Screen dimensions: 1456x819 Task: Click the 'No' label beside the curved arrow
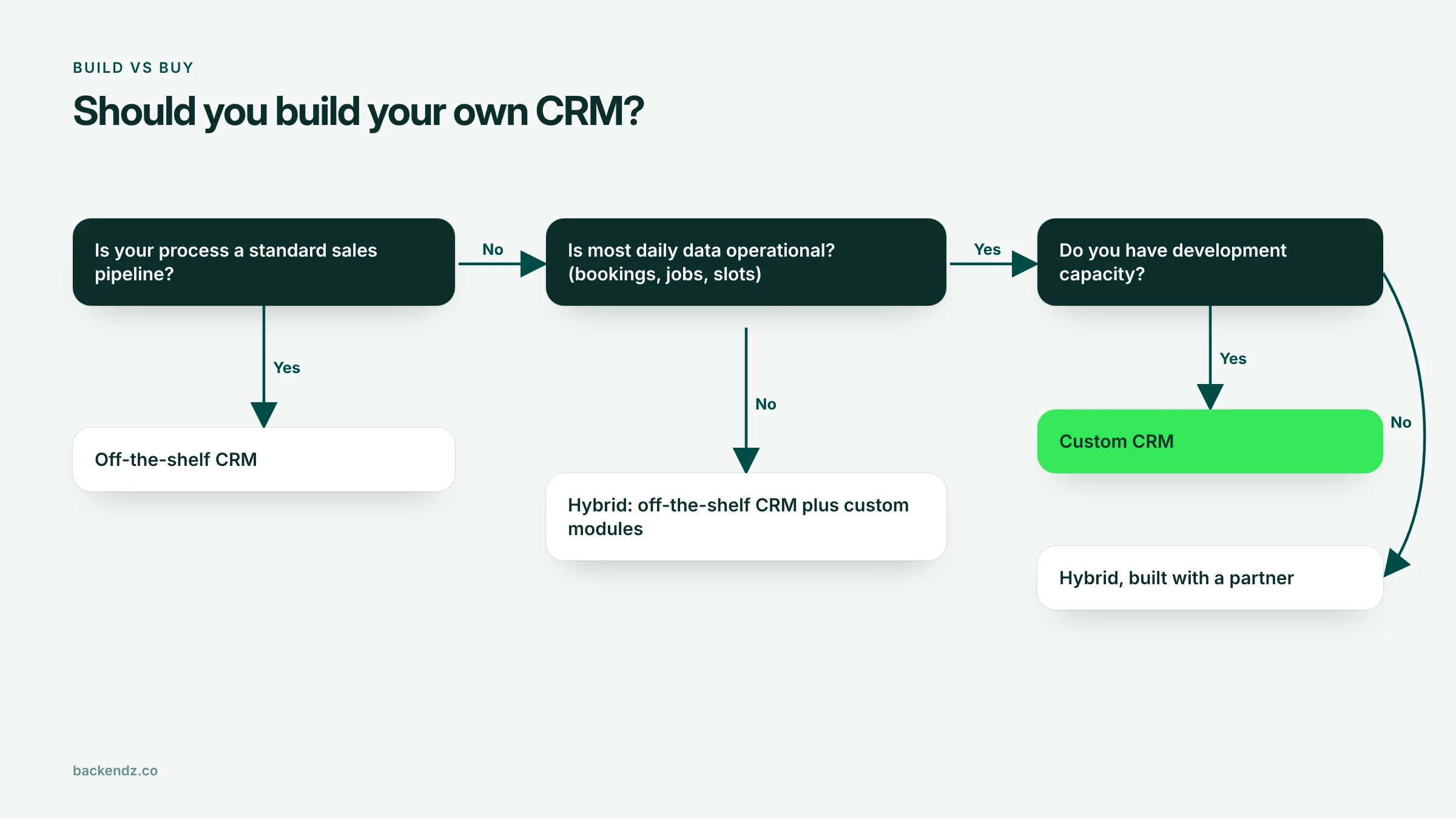point(1401,422)
